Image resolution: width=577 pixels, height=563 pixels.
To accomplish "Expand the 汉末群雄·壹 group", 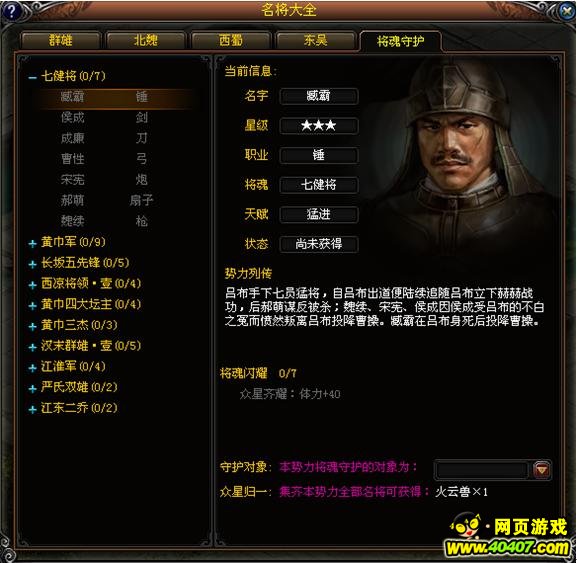I will 32,347.
